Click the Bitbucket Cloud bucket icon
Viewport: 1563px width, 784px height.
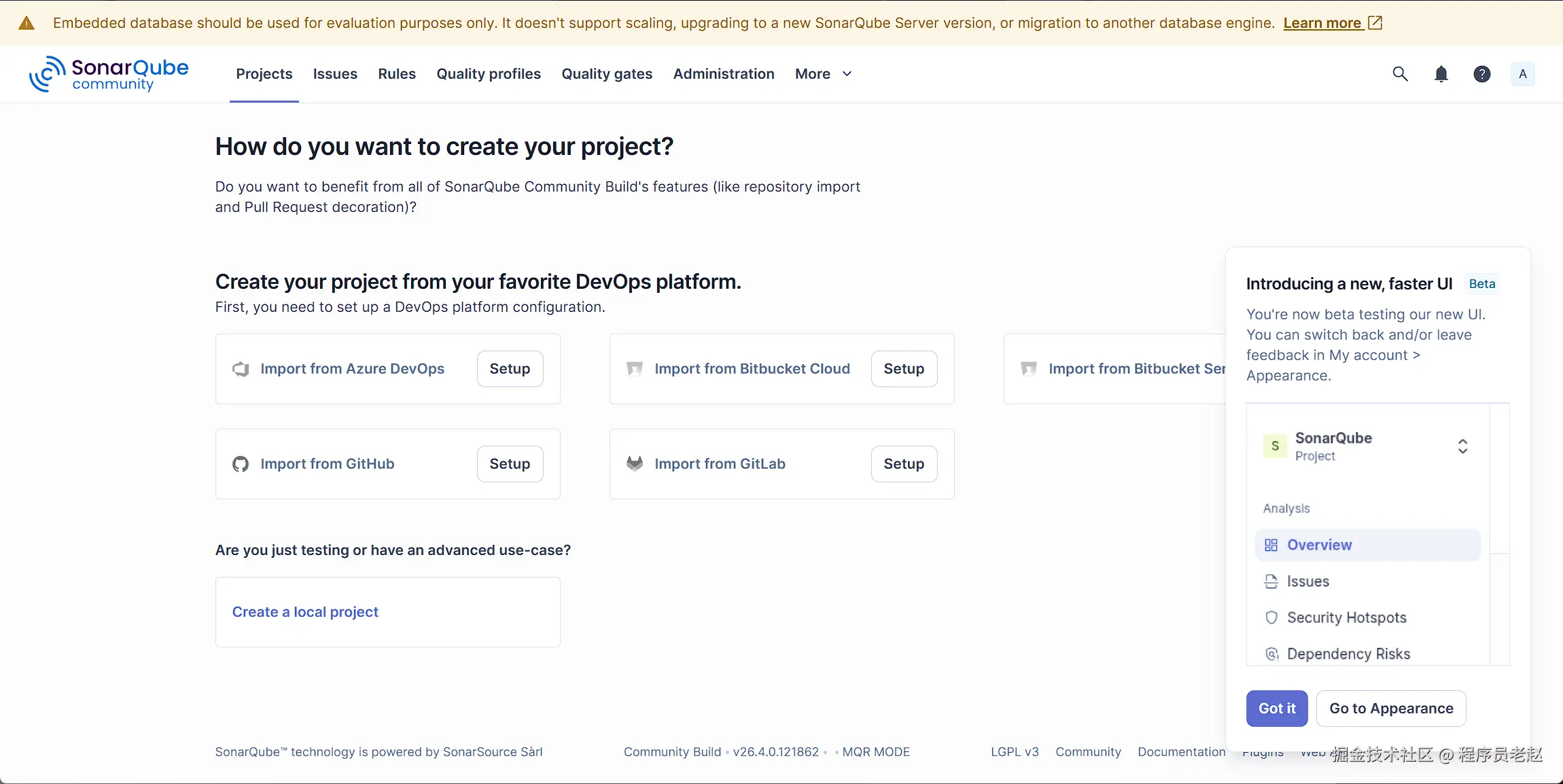635,369
